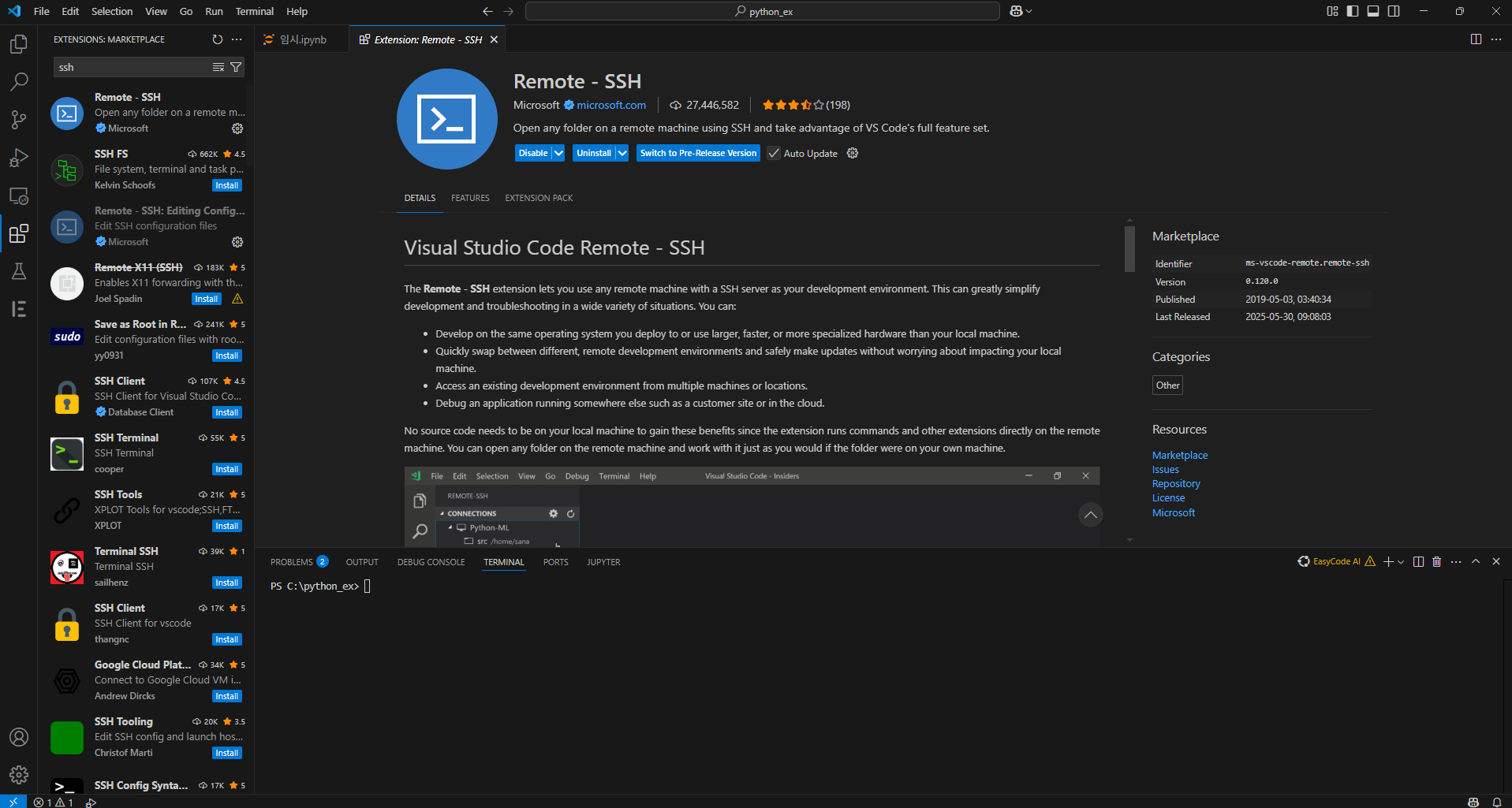1512x808 pixels.
Task: Expand the Disable button dropdown arrow
Action: (x=558, y=153)
